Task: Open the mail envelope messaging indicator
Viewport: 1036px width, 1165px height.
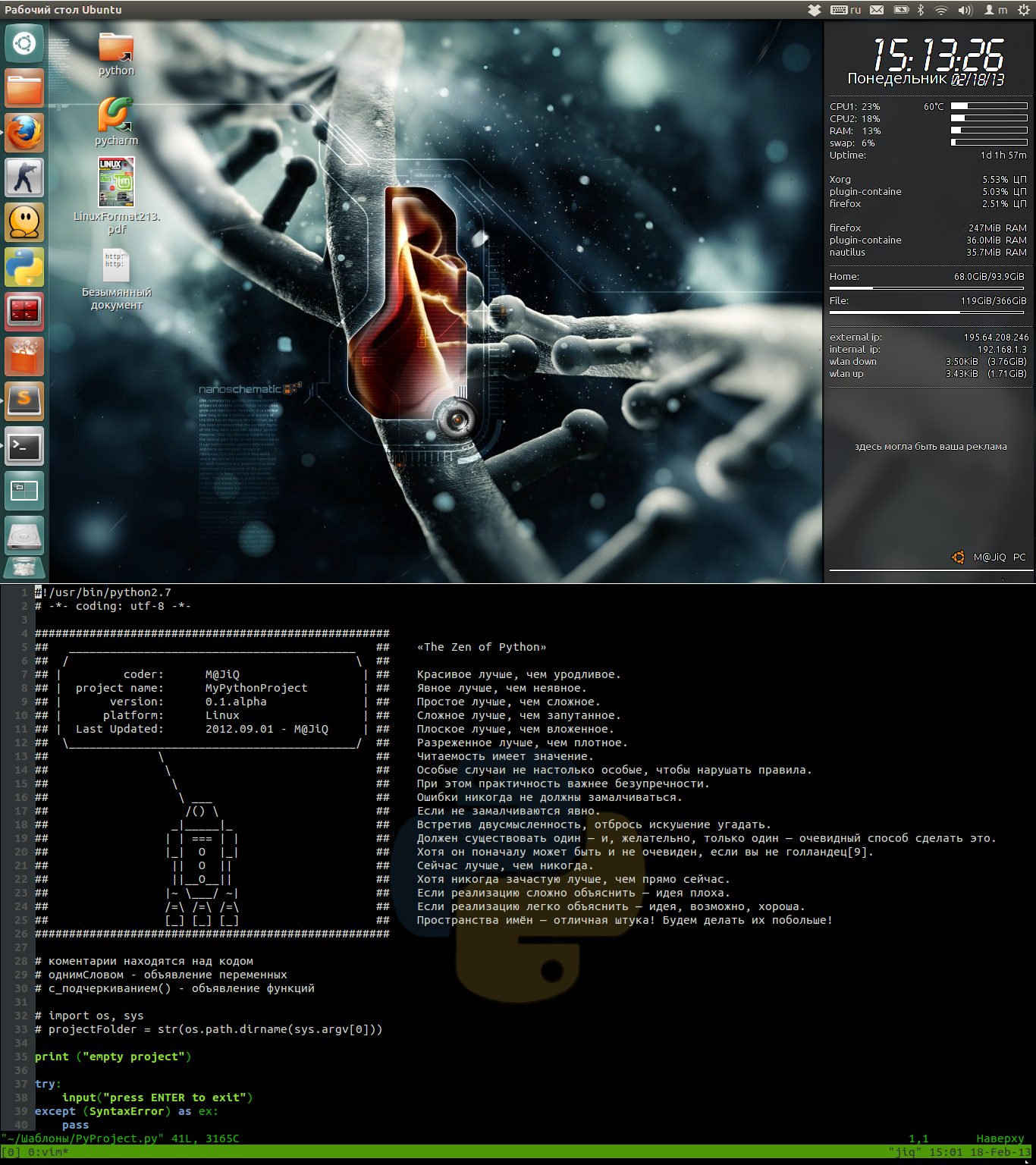Action: click(x=877, y=10)
